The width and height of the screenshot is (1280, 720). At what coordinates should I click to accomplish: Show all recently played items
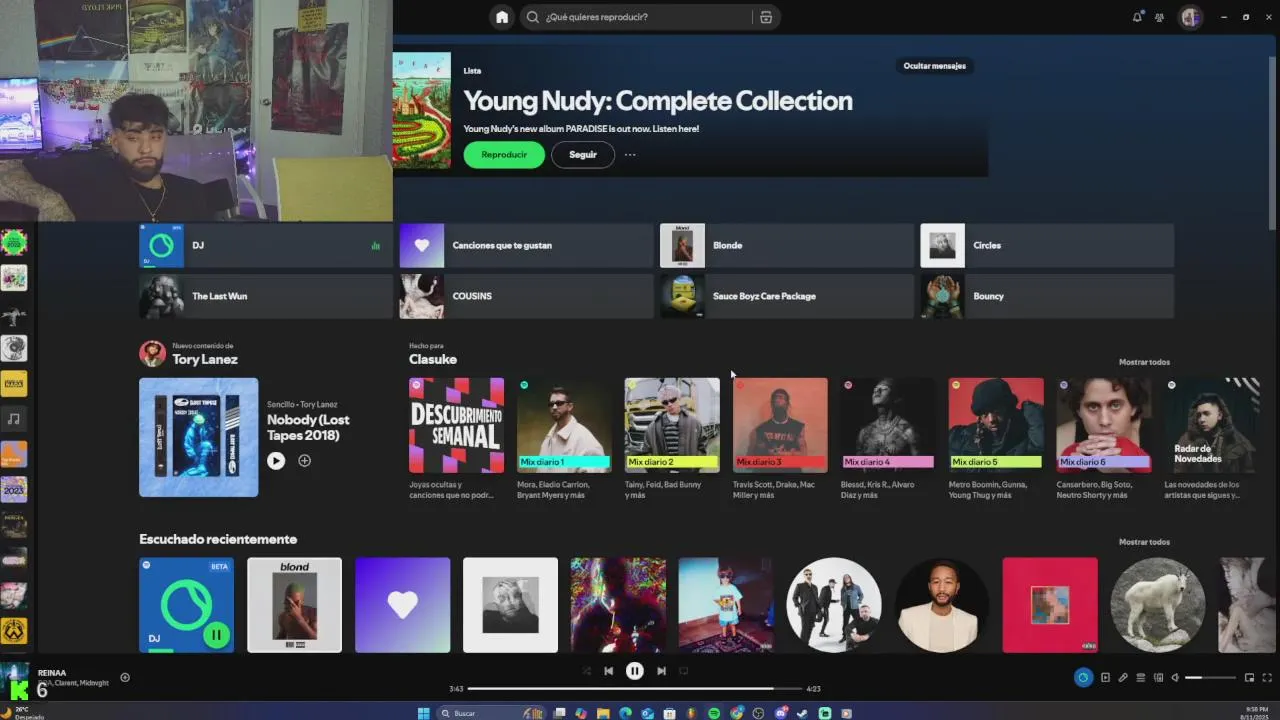(1144, 542)
